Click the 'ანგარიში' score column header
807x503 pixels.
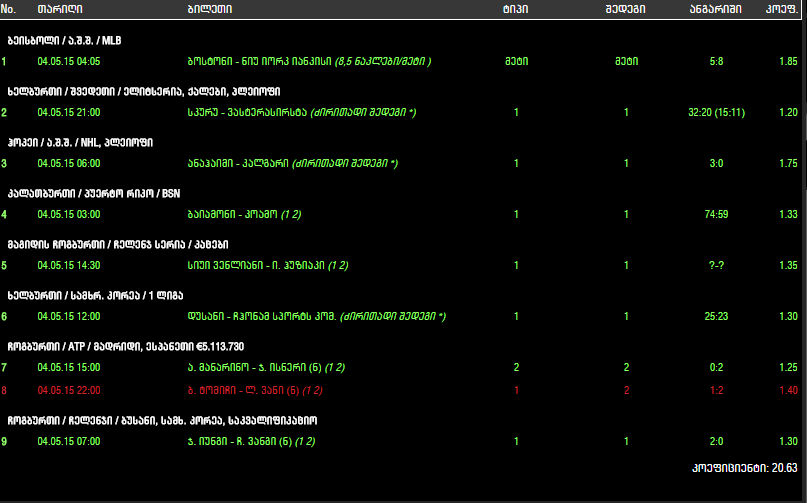coord(716,9)
